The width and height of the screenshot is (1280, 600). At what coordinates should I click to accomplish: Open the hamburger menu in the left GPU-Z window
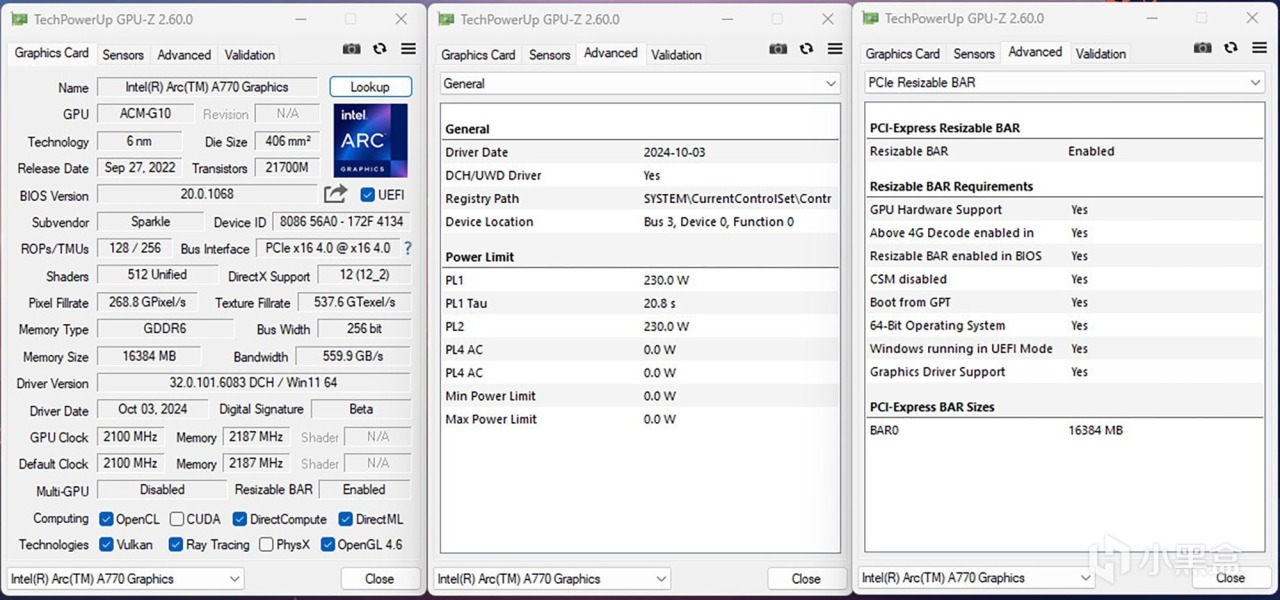tap(408, 49)
